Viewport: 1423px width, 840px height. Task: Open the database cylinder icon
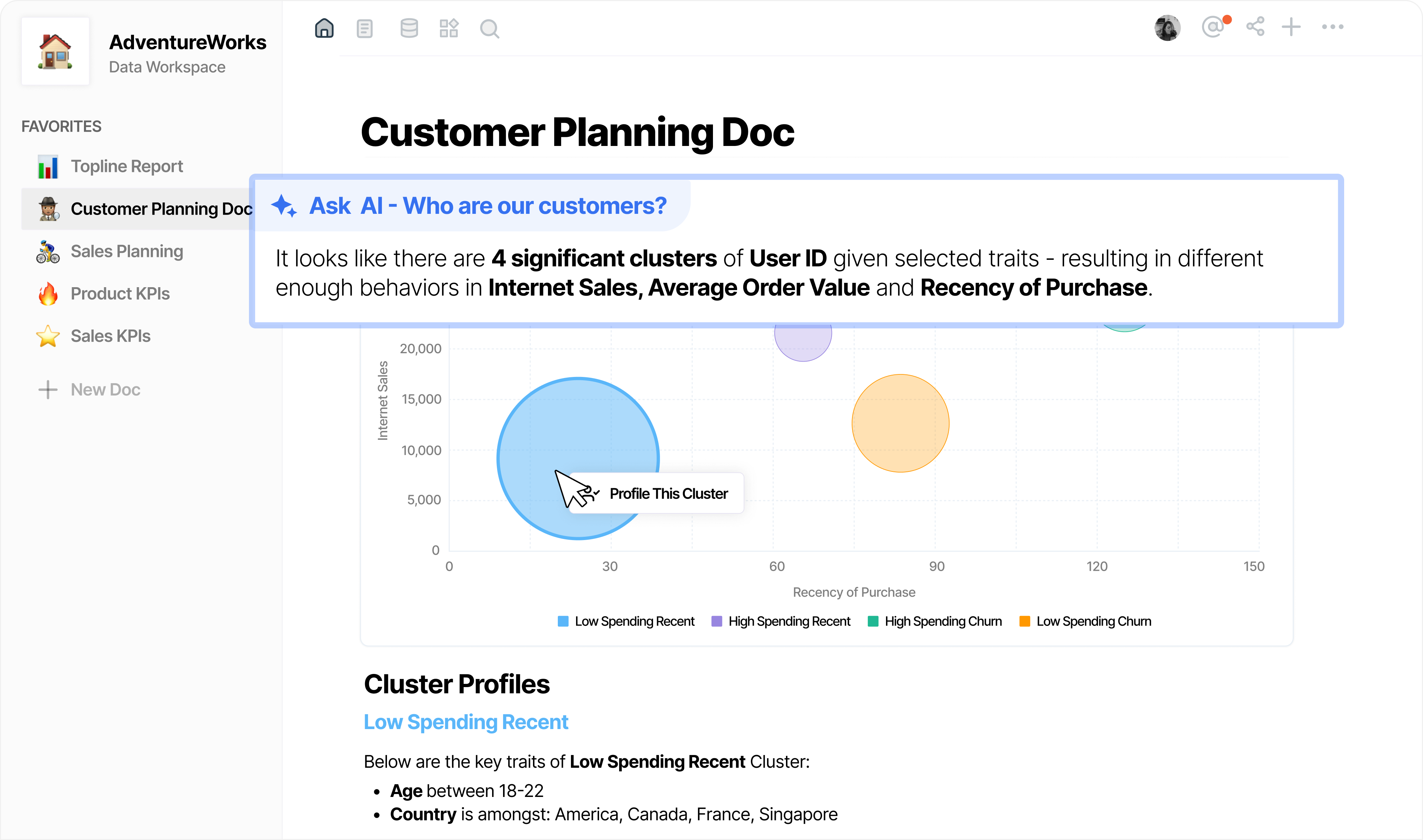pyautogui.click(x=409, y=28)
